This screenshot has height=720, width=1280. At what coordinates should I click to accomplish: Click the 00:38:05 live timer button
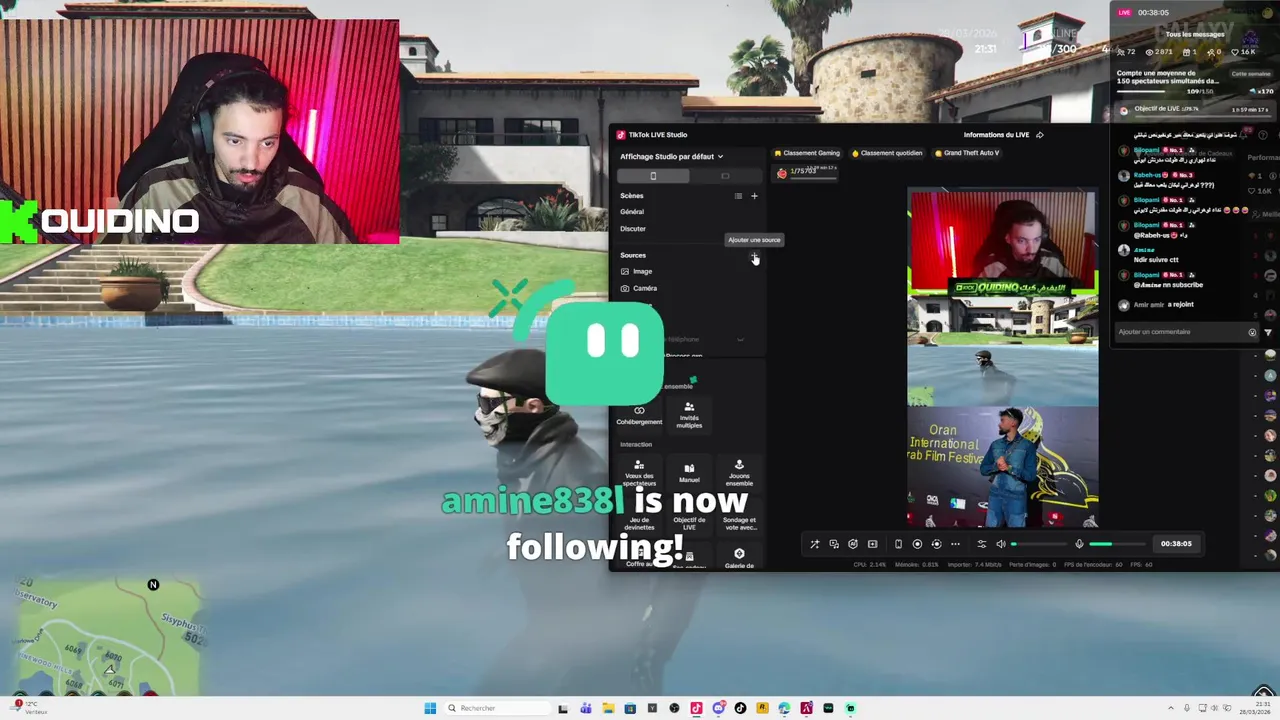[x=1176, y=544]
